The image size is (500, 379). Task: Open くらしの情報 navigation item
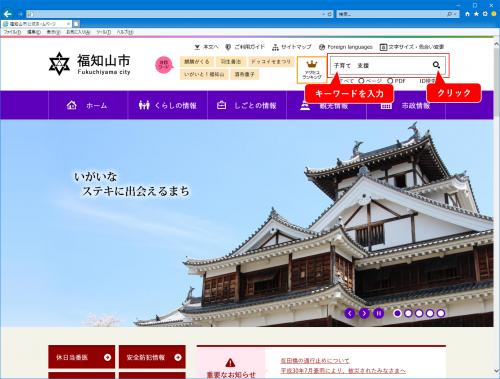pos(167,105)
